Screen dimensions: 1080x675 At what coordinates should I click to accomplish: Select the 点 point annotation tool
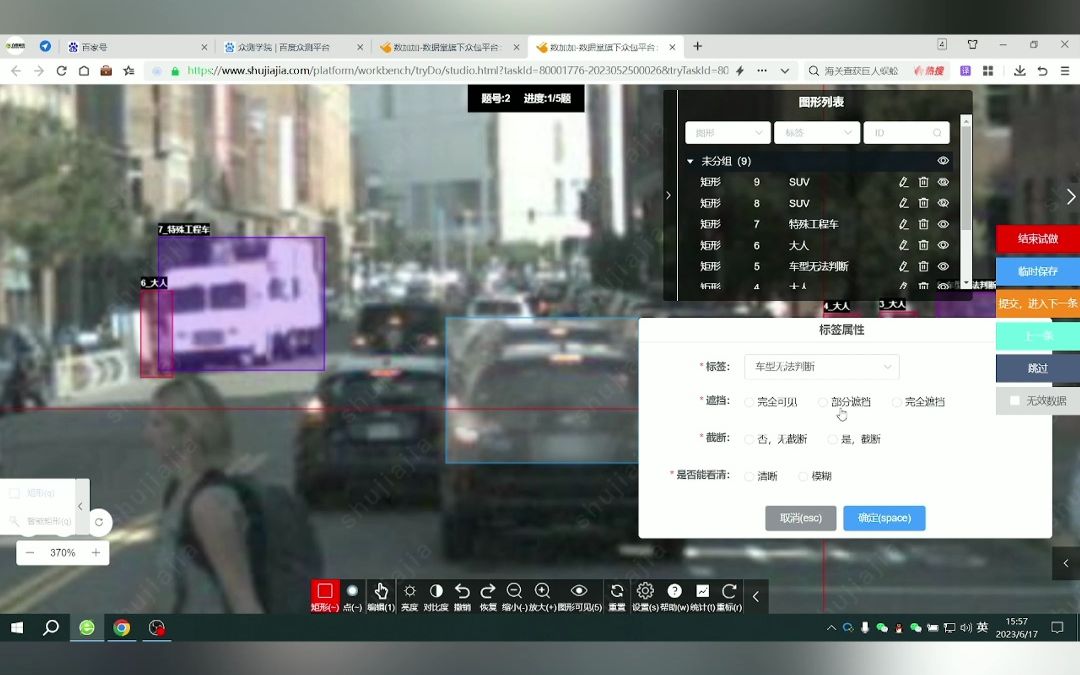click(352, 590)
